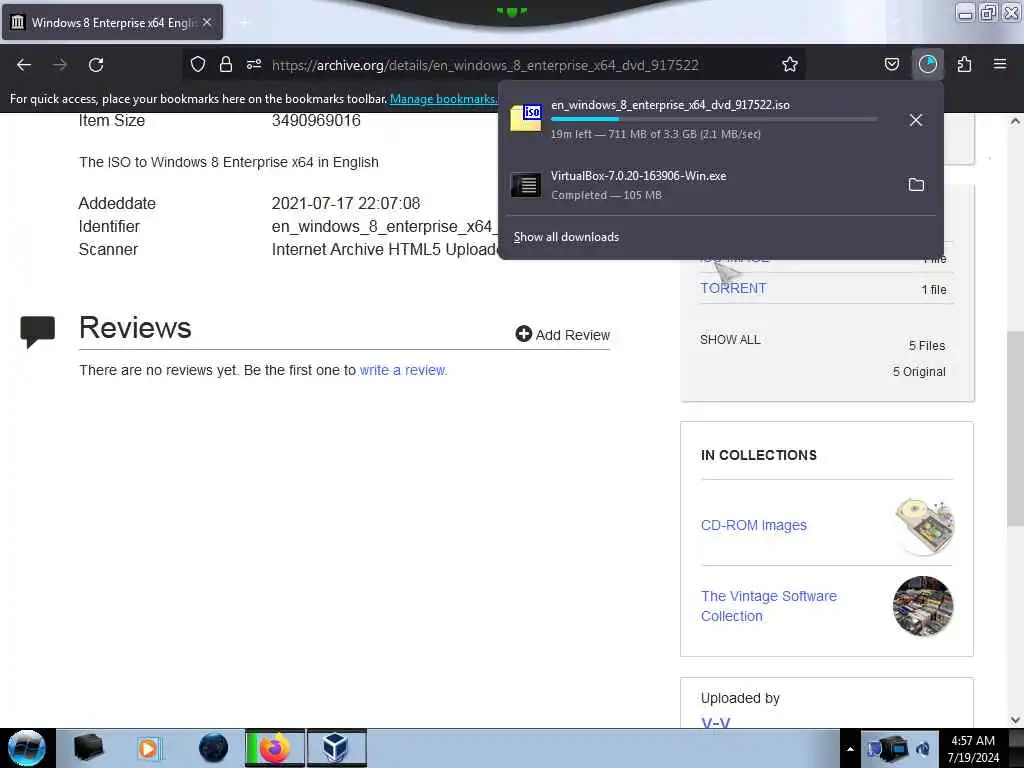
Task: Click the page vertical scrollbar thumb
Action: click(1014, 428)
